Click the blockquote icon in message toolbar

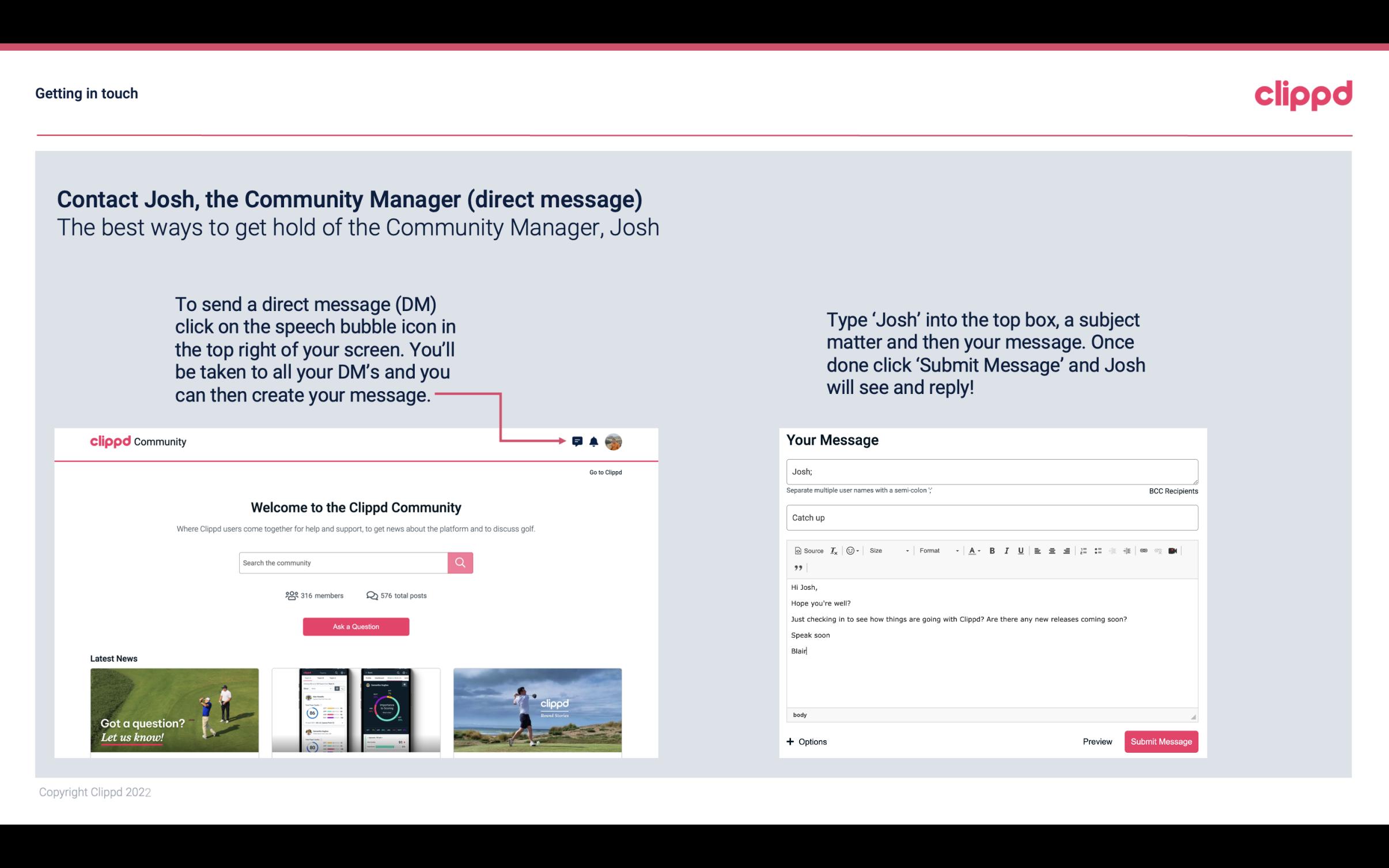(797, 567)
